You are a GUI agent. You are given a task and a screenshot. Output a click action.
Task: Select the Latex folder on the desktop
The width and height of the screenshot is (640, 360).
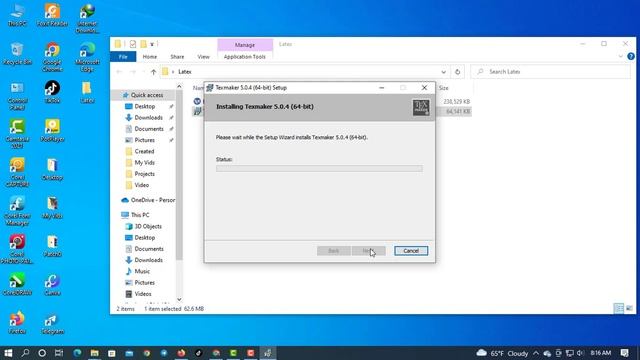point(87,92)
